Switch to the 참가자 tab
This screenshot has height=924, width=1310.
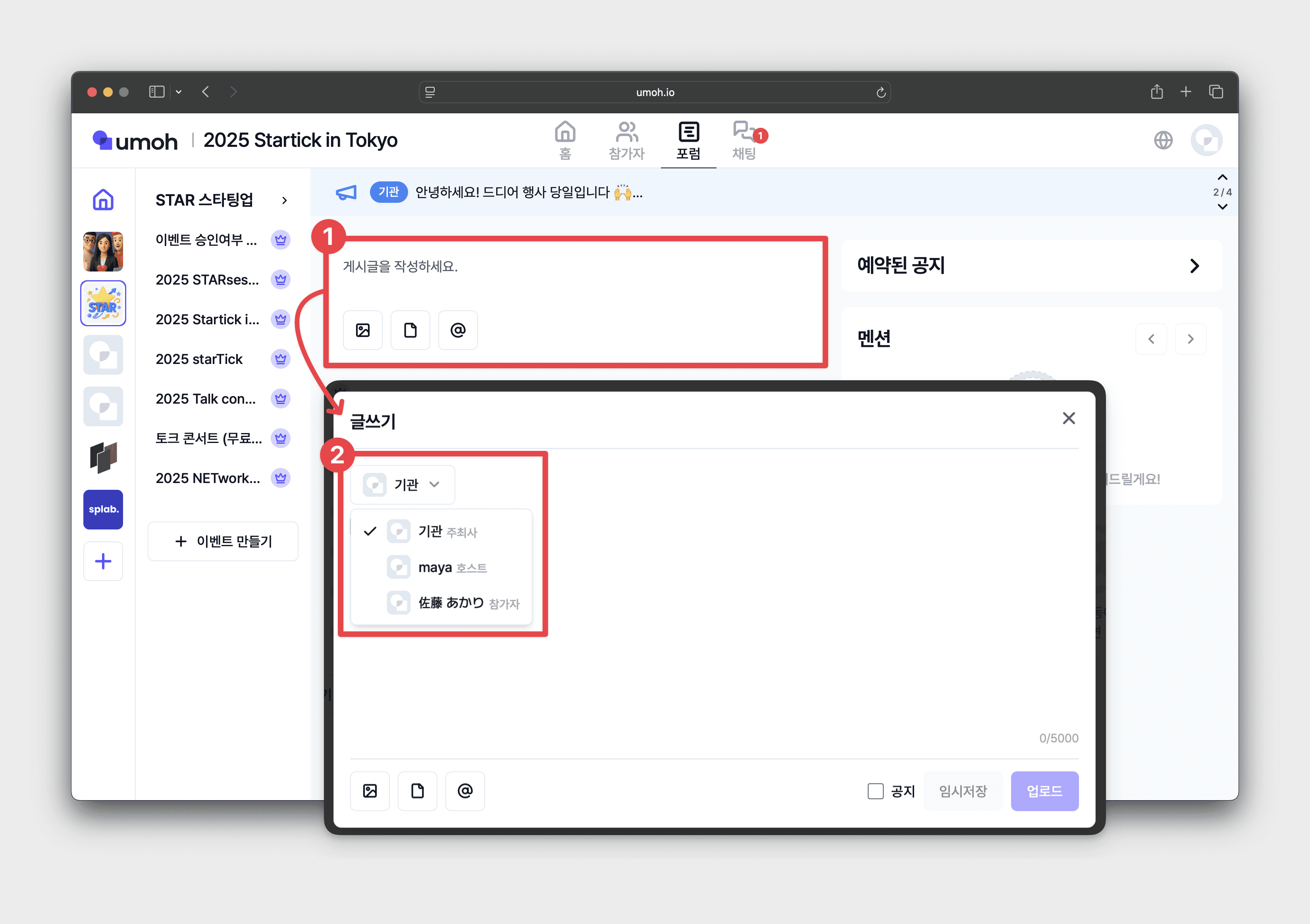pyautogui.click(x=626, y=141)
